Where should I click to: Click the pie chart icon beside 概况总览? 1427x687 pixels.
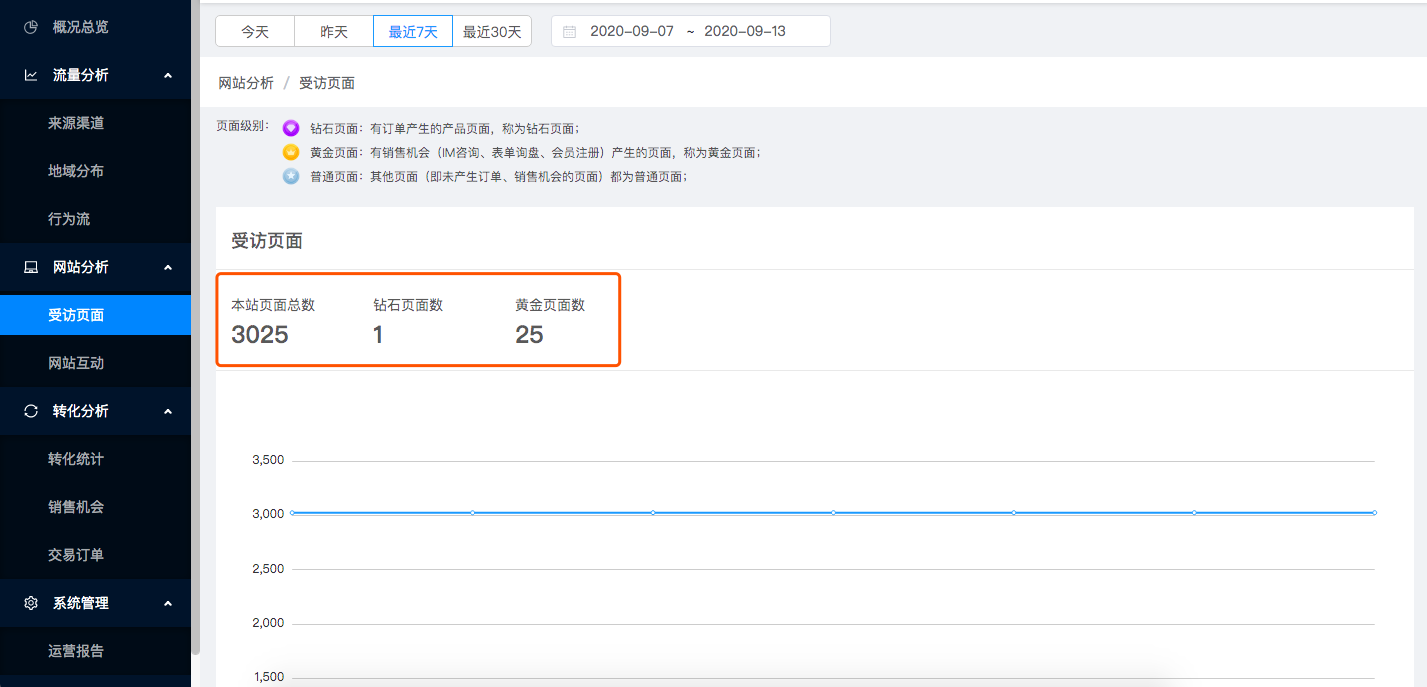(x=31, y=27)
